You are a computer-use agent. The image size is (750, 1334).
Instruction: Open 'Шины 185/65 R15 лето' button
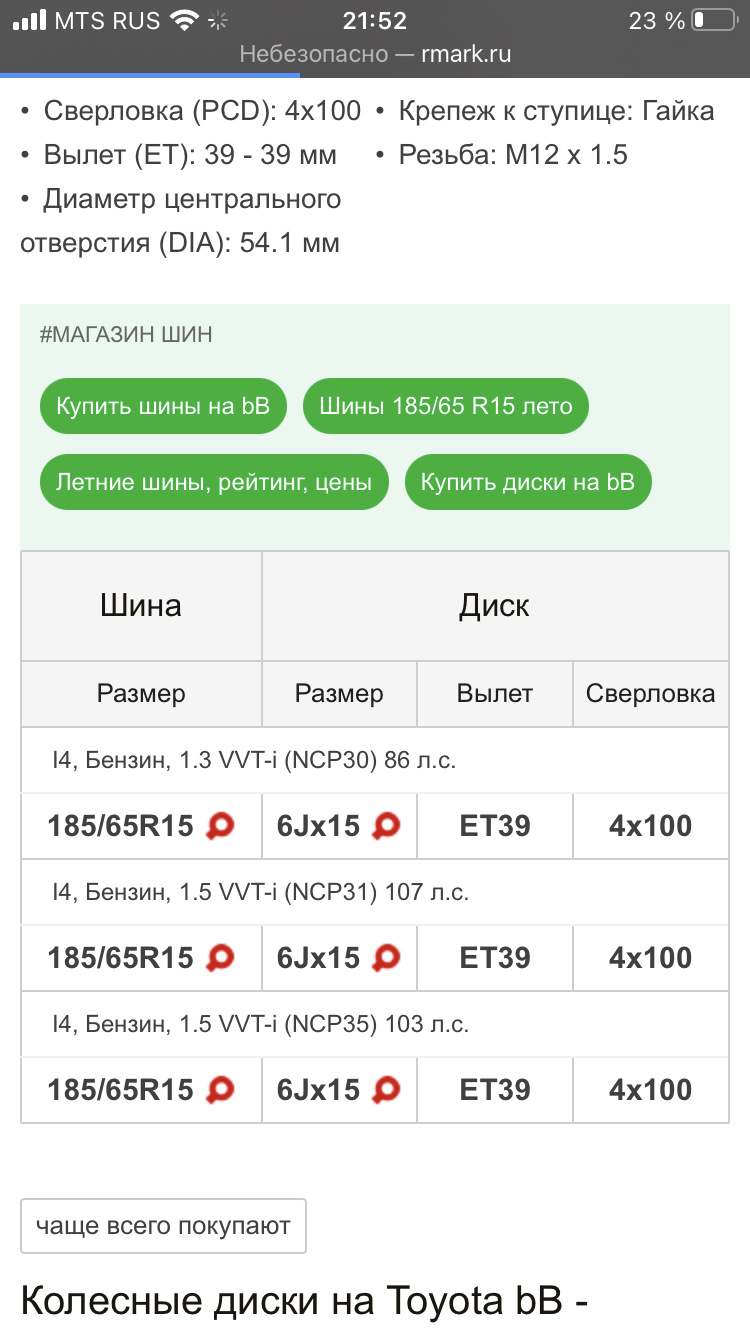(446, 406)
